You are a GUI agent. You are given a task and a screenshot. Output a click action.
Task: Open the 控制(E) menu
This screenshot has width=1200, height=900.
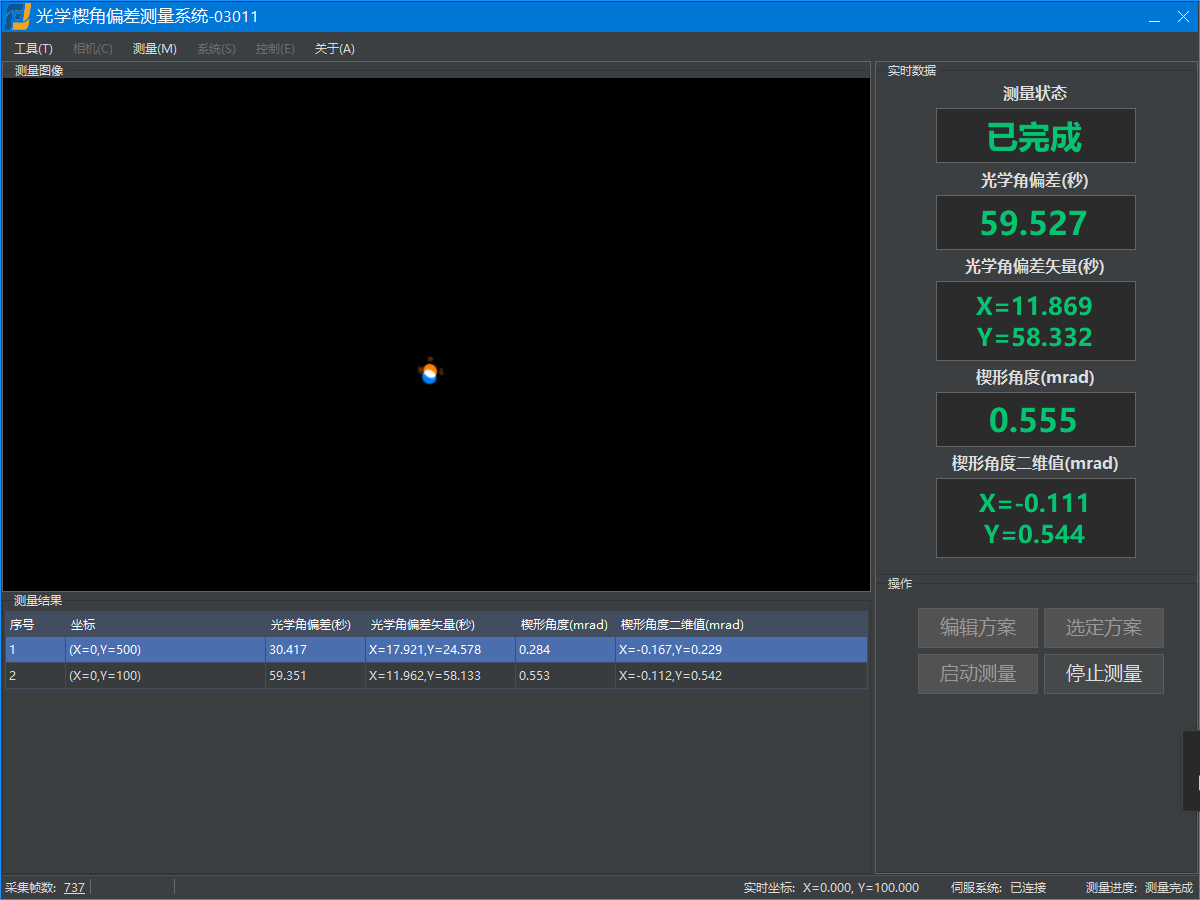coord(275,49)
